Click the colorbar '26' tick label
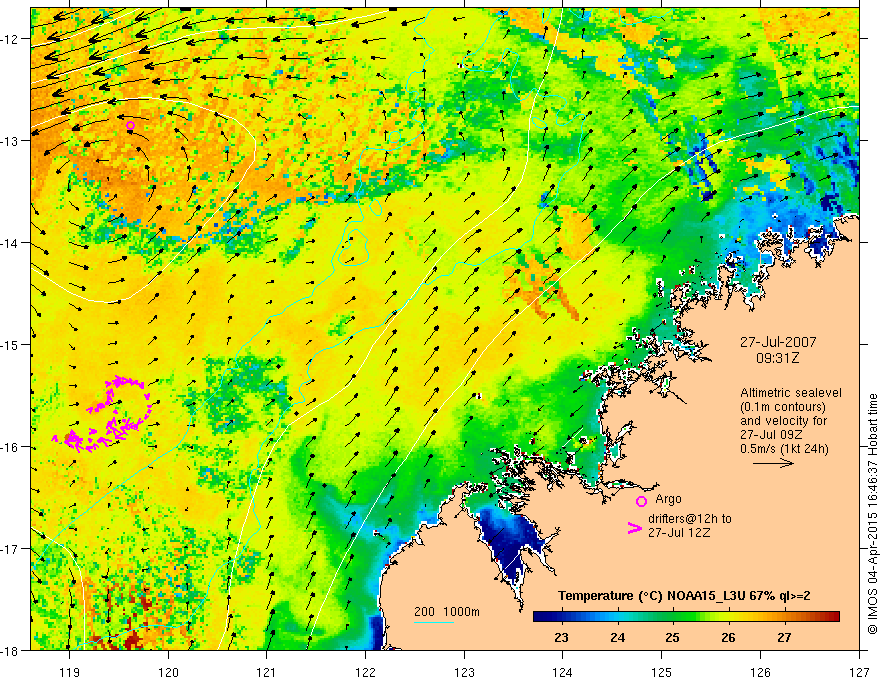Screen dimensions: 880x680 coord(728,637)
